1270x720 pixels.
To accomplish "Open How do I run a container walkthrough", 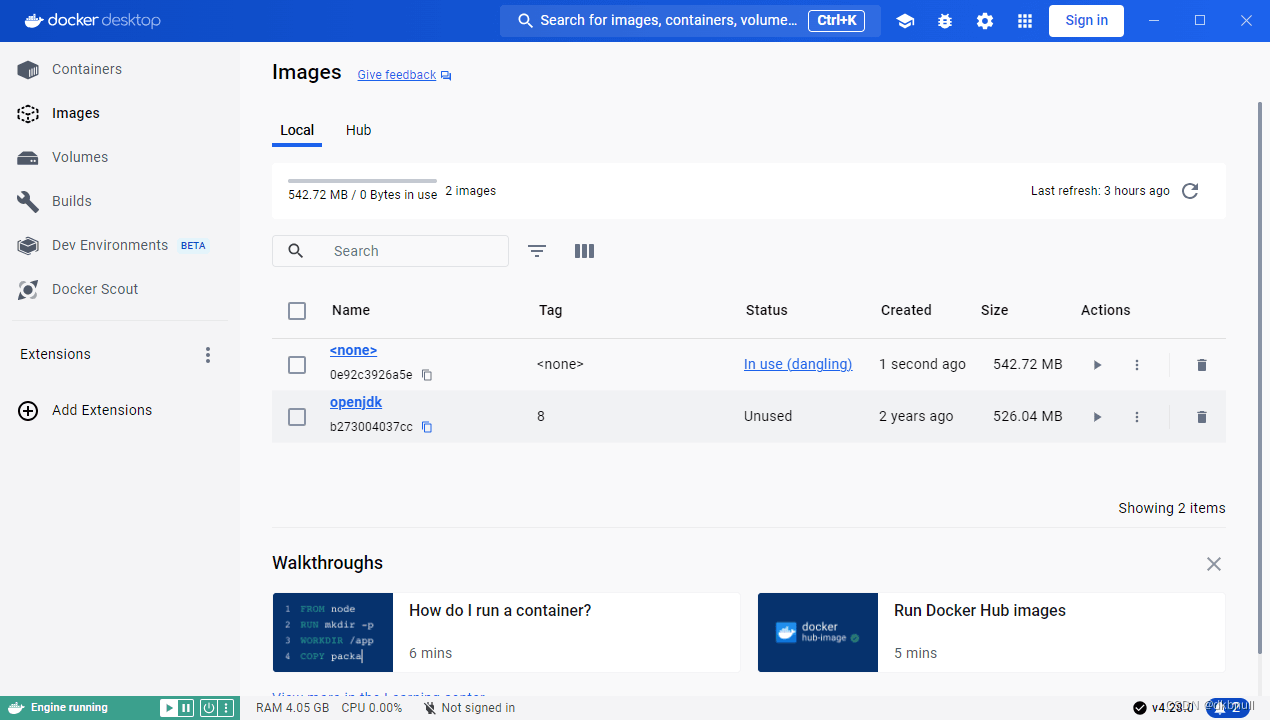I will (x=506, y=632).
